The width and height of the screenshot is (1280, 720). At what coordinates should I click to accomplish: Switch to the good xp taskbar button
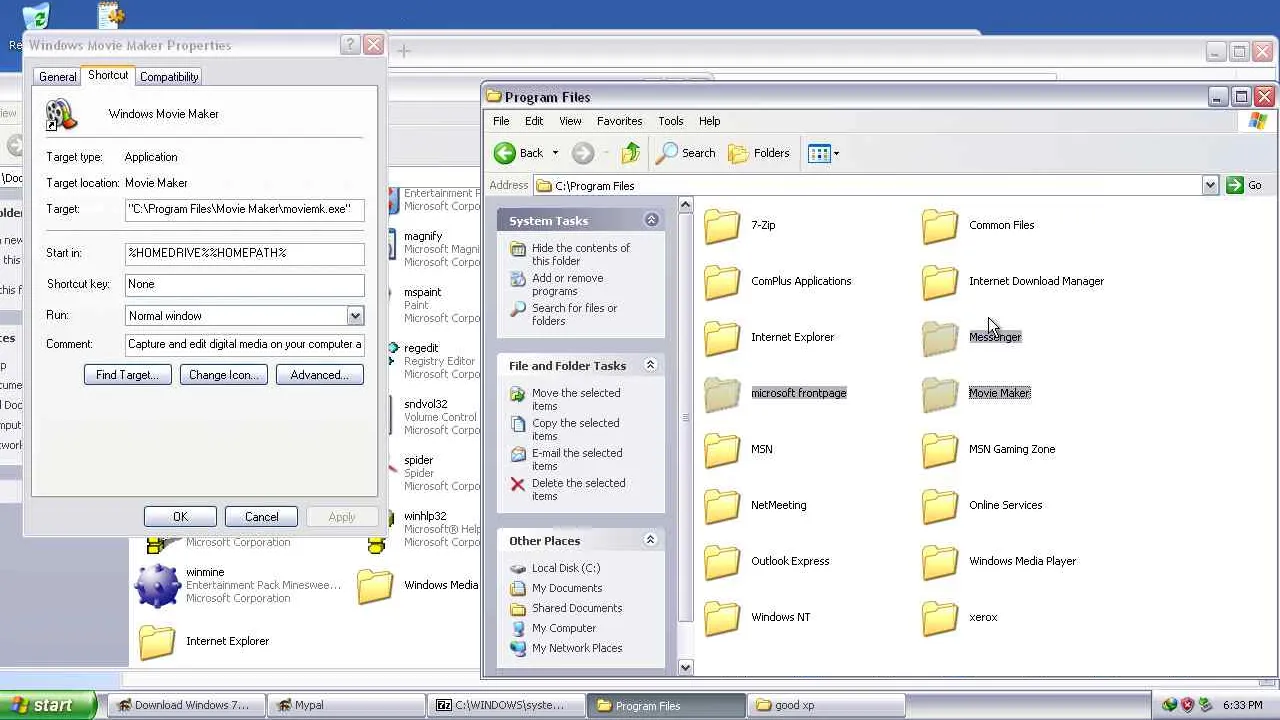(x=826, y=705)
